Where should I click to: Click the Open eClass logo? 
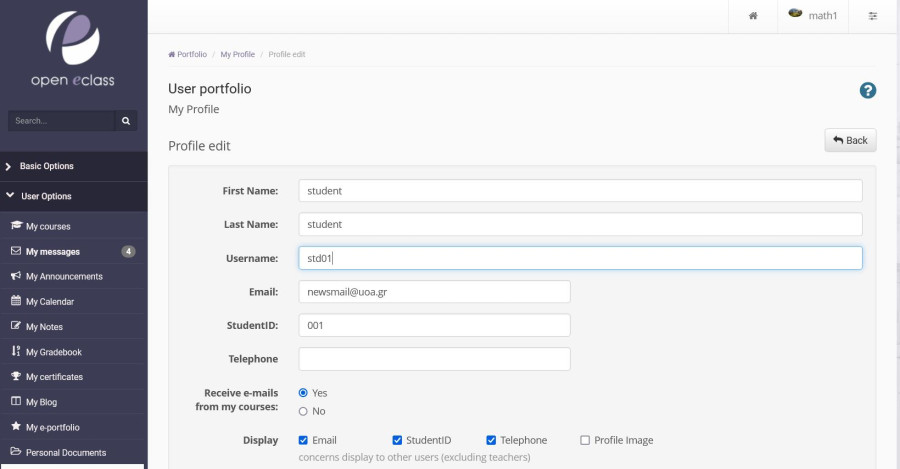(x=73, y=49)
